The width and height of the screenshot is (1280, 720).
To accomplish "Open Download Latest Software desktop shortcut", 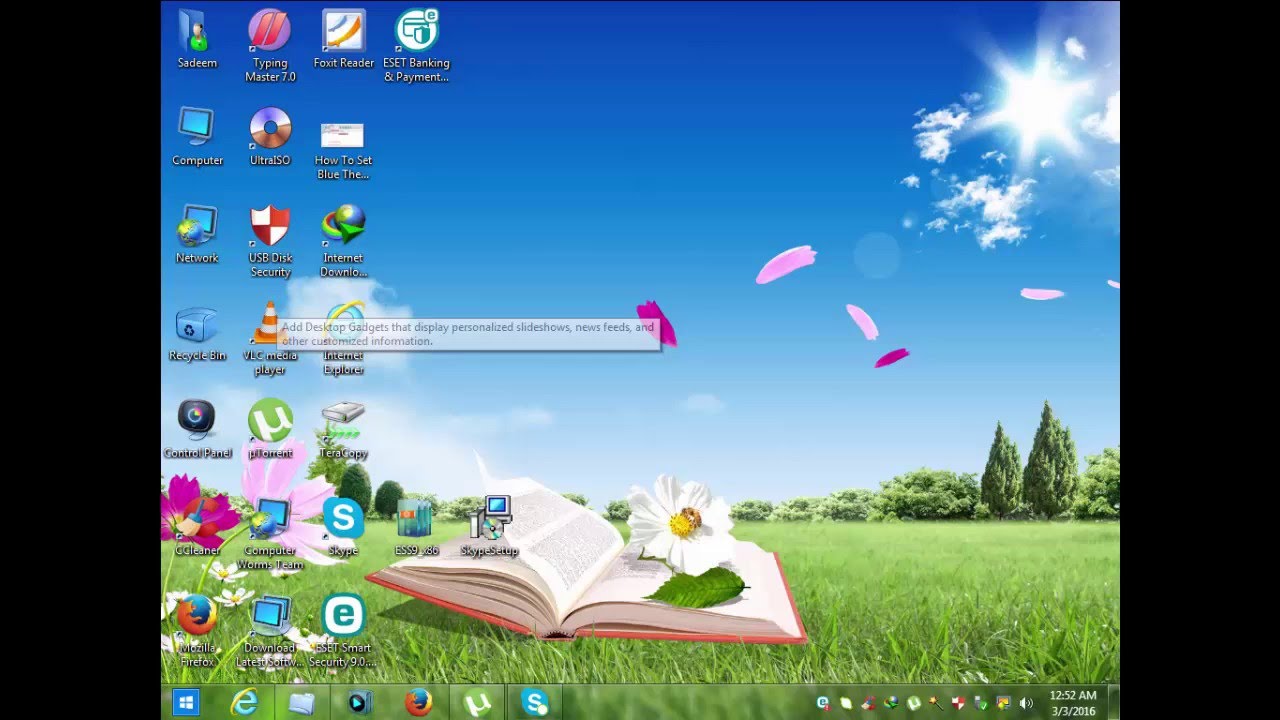I will click(x=270, y=631).
